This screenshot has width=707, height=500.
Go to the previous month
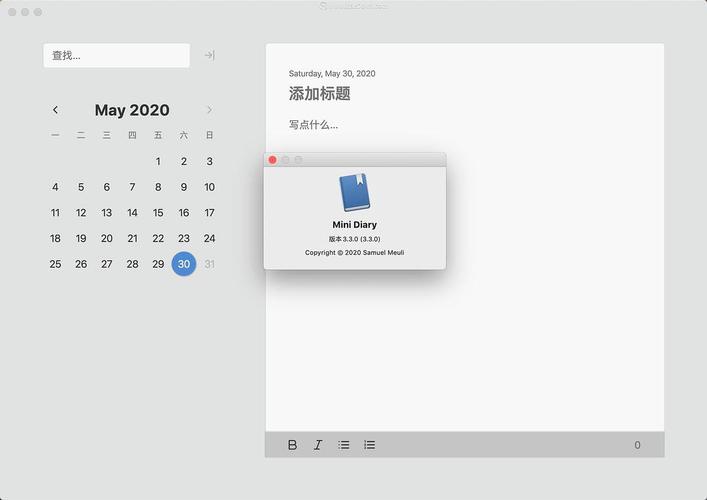55,110
